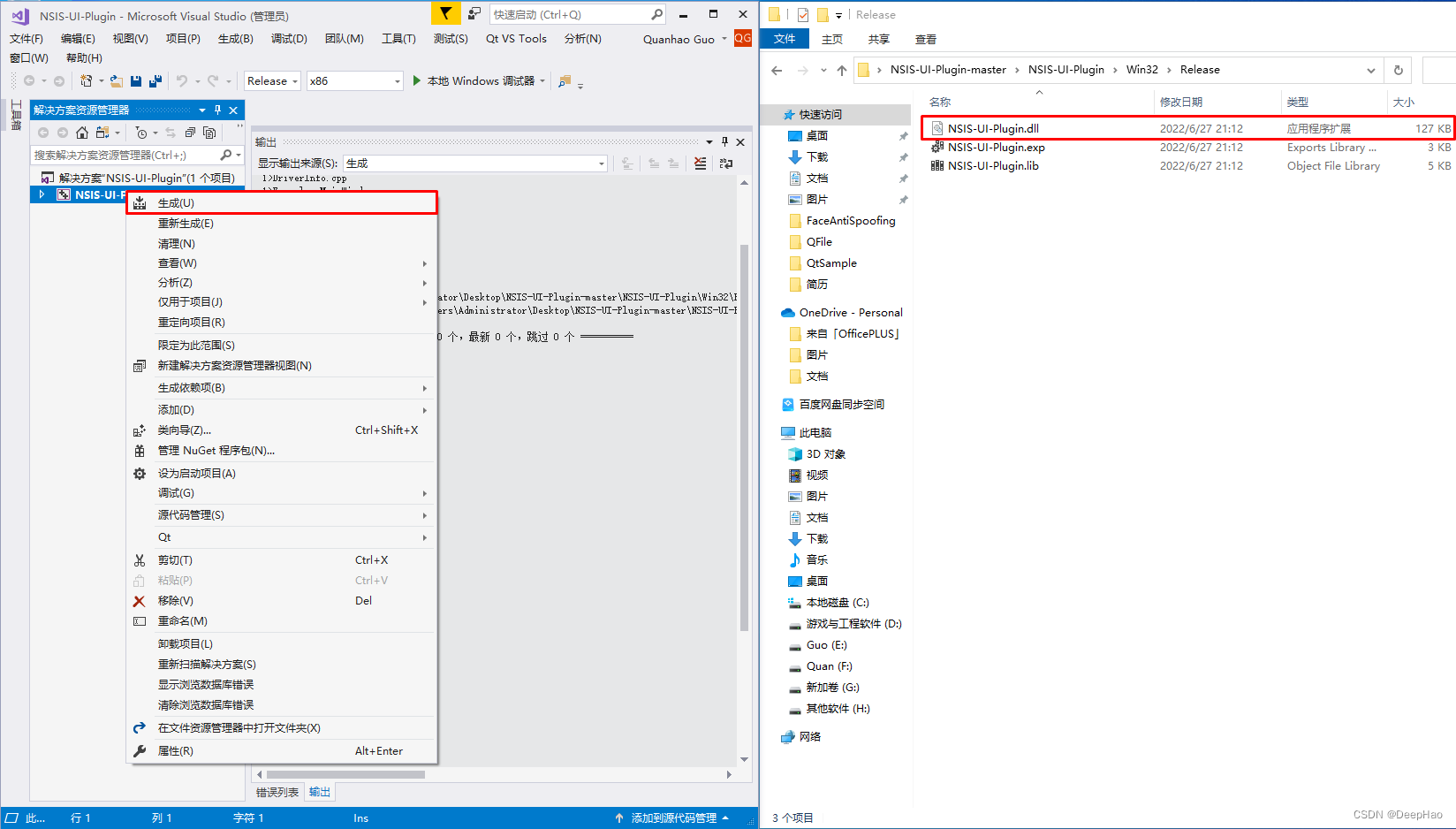The width and height of the screenshot is (1456, 829).
Task: Select 重新生成(E) in the context menu
Action: 282,224
